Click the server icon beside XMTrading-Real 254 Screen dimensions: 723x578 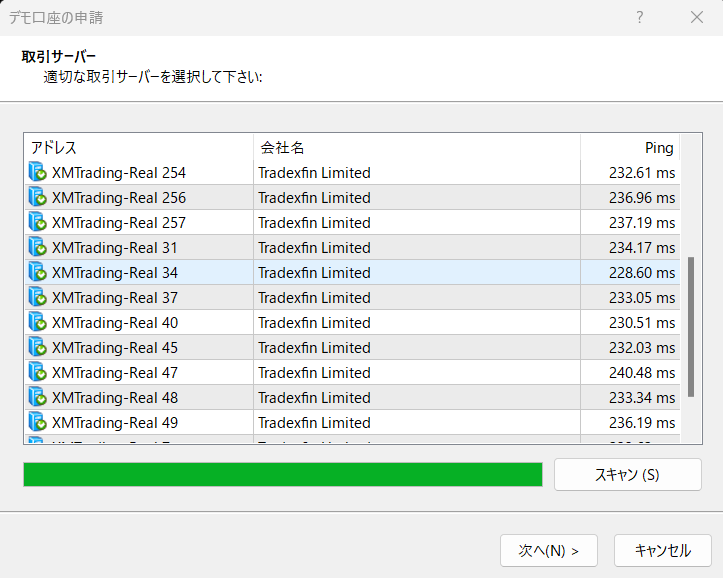click(x=37, y=171)
